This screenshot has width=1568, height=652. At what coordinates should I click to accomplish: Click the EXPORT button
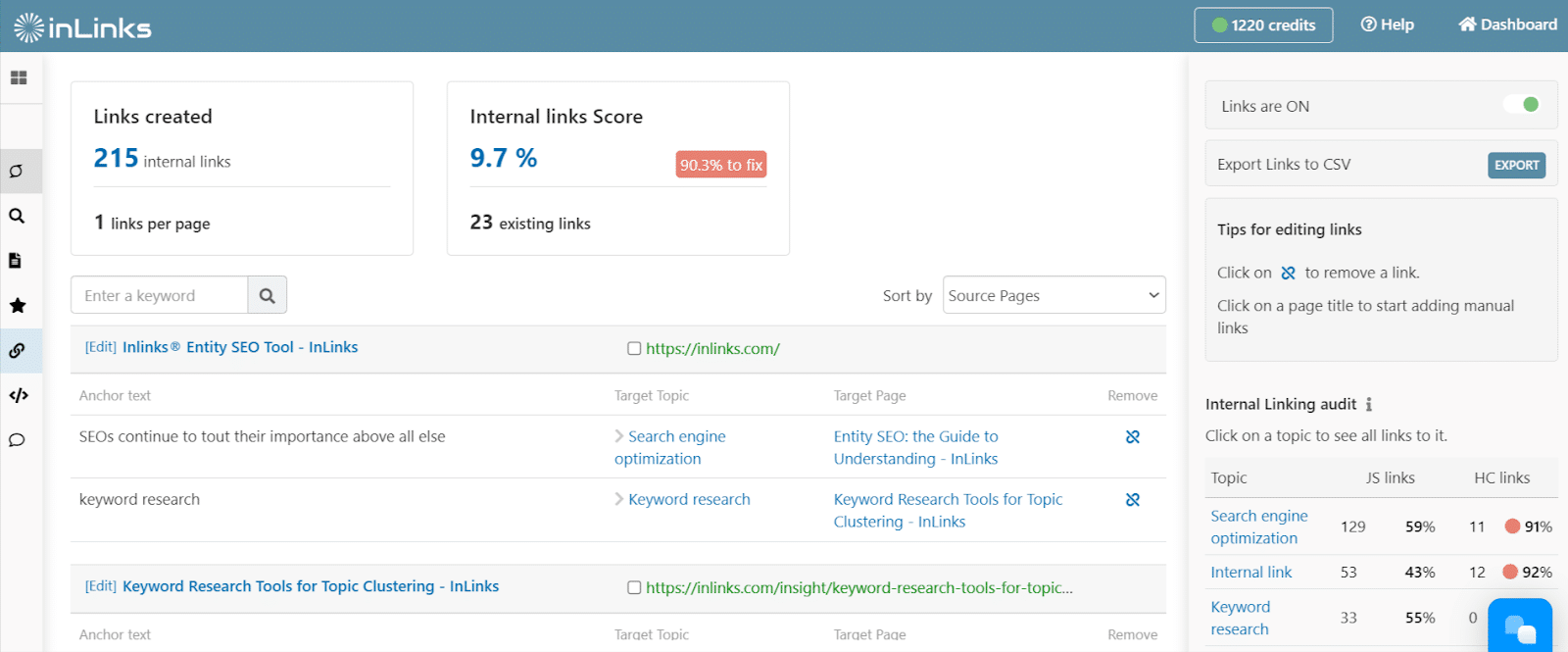(x=1516, y=165)
